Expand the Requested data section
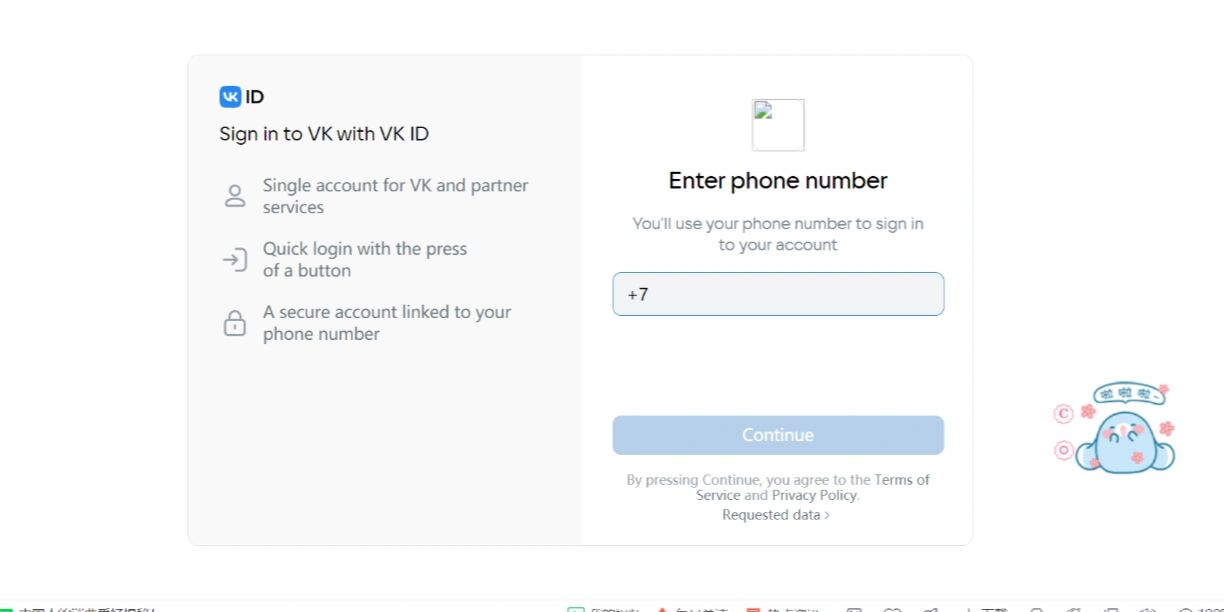Screen dimensions: 1224x612 pyautogui.click(x=776, y=515)
